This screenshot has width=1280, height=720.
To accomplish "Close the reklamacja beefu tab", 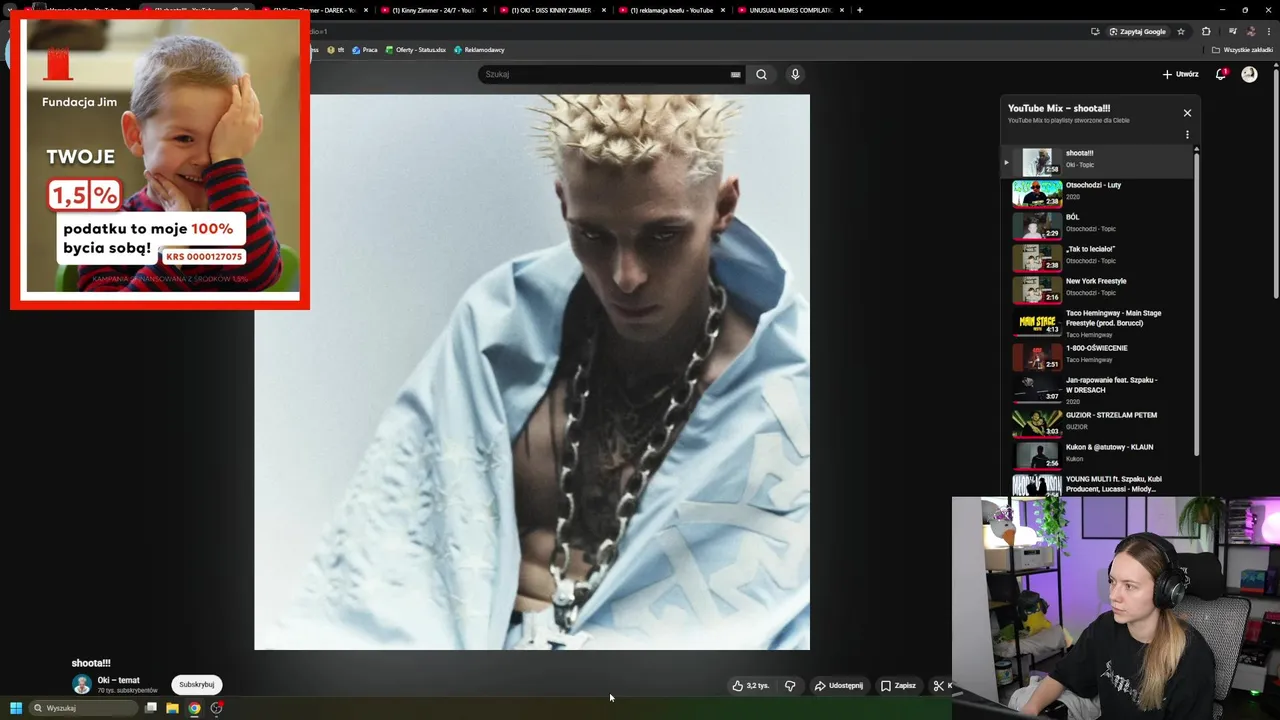I will (x=723, y=10).
